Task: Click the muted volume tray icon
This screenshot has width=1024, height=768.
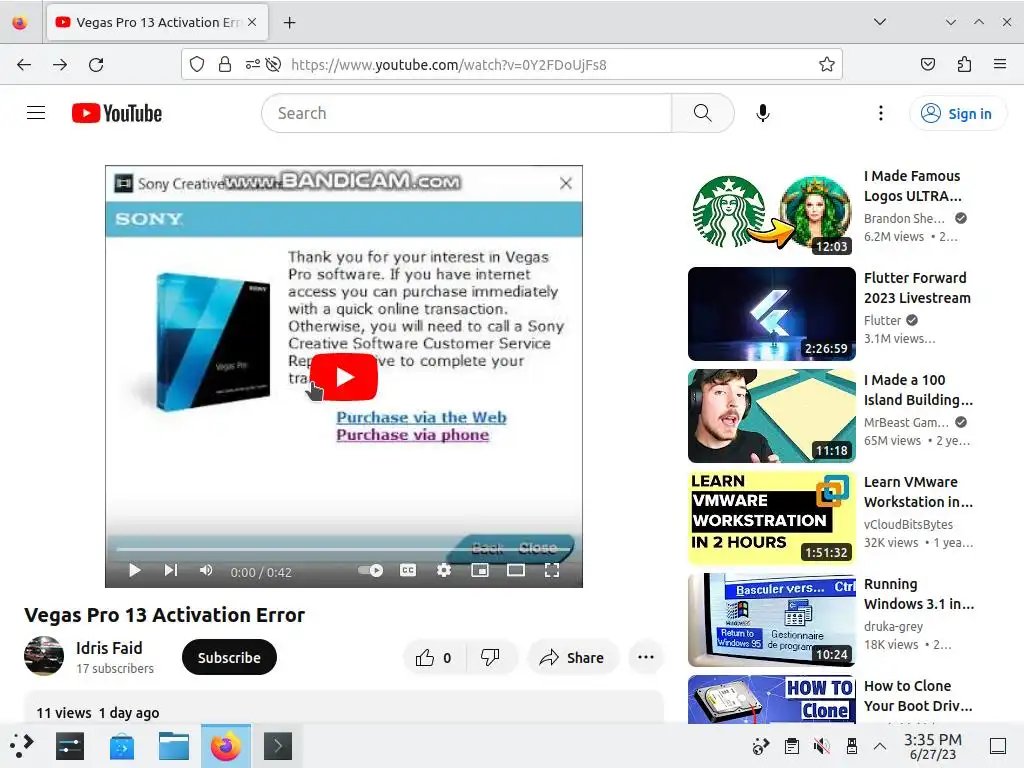Action: click(x=822, y=746)
